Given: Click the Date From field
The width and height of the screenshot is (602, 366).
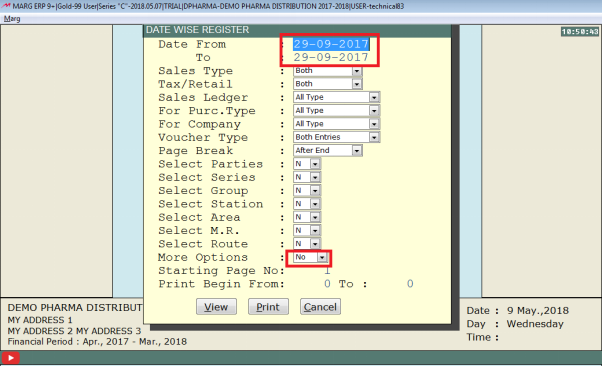Looking at the screenshot, I should (331, 44).
